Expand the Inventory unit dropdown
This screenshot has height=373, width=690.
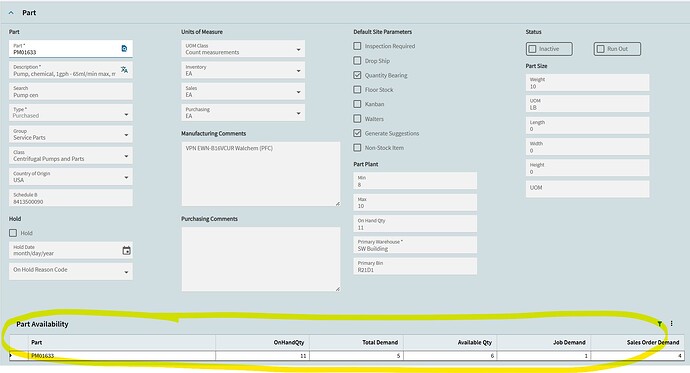298,71
